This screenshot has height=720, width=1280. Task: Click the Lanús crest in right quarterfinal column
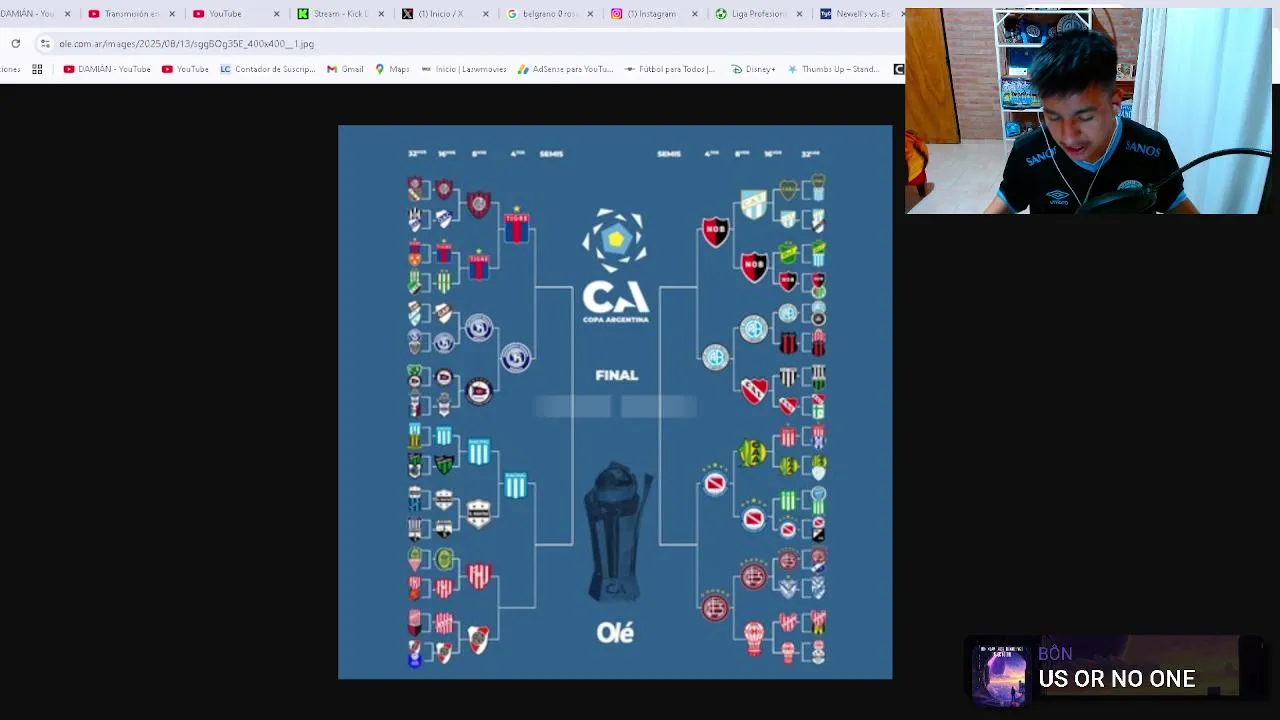pos(714,605)
